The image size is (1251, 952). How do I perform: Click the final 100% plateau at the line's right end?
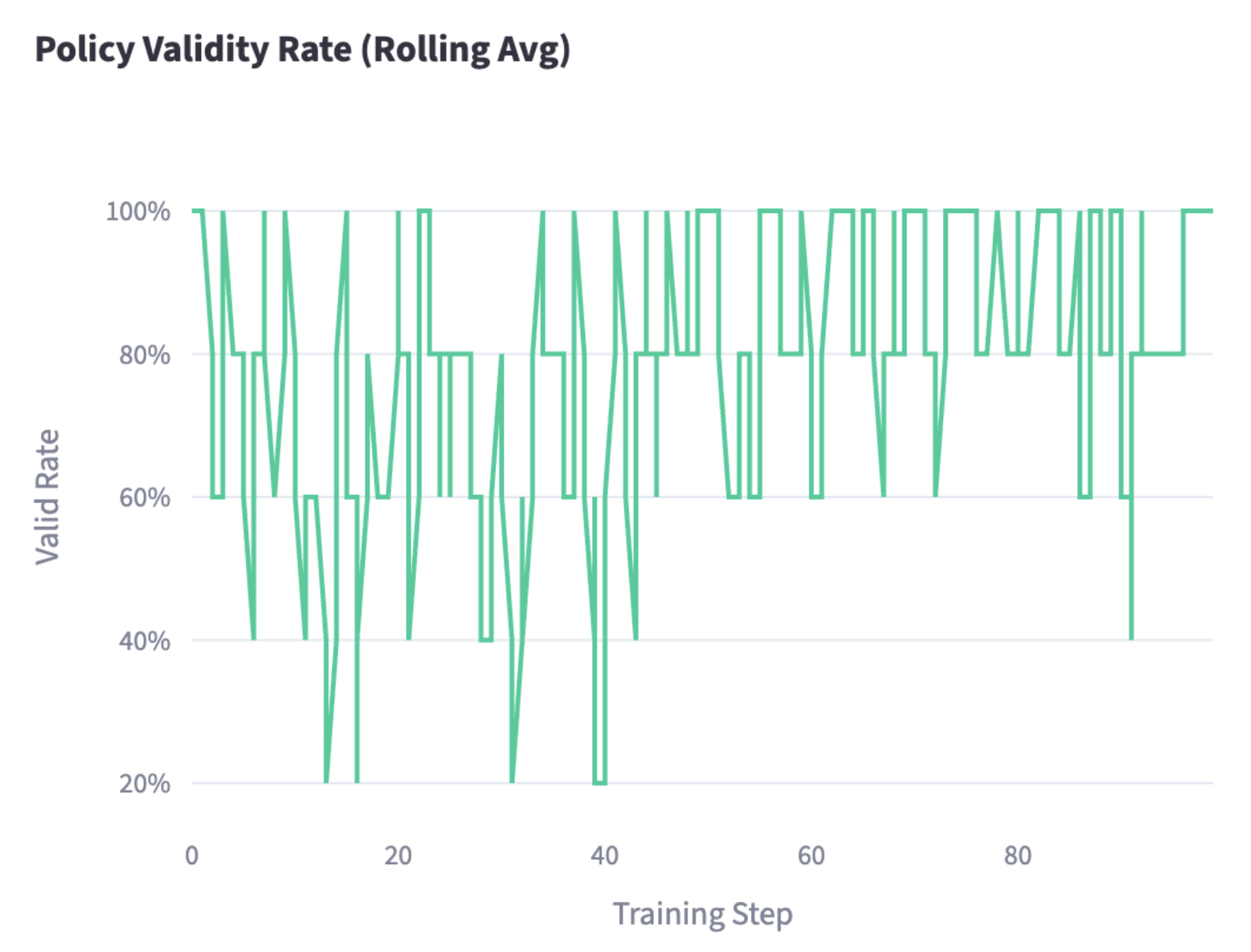point(1199,211)
